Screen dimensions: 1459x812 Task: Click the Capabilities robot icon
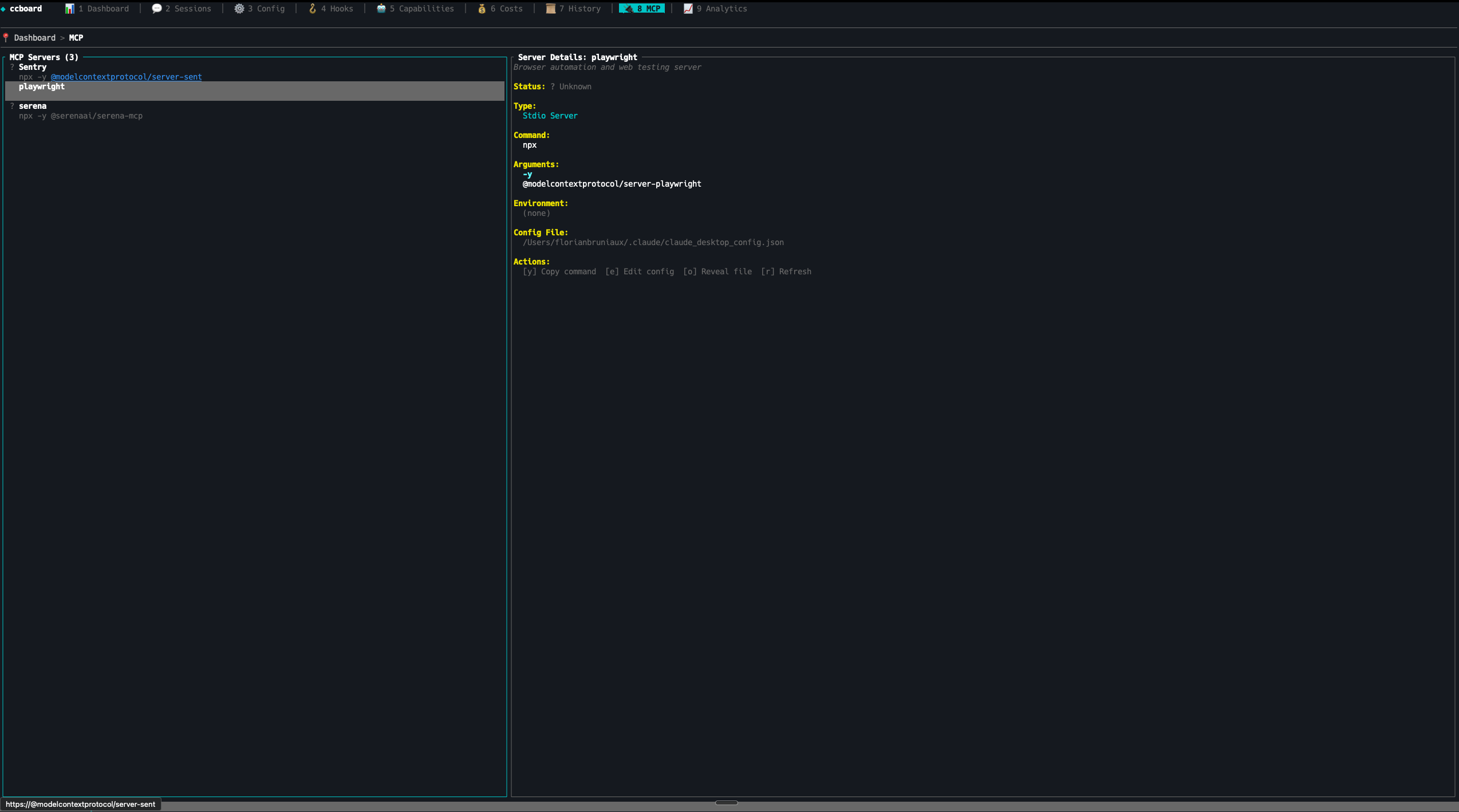[381, 9]
